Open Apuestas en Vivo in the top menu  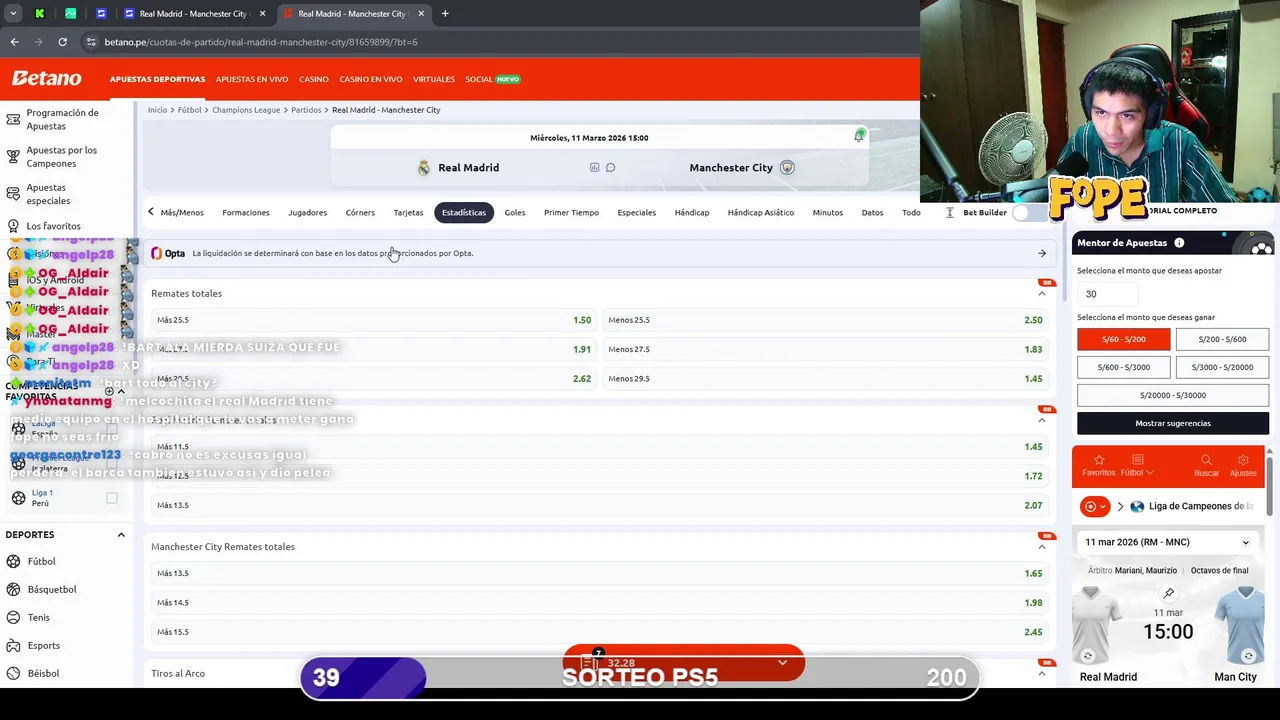252,79
